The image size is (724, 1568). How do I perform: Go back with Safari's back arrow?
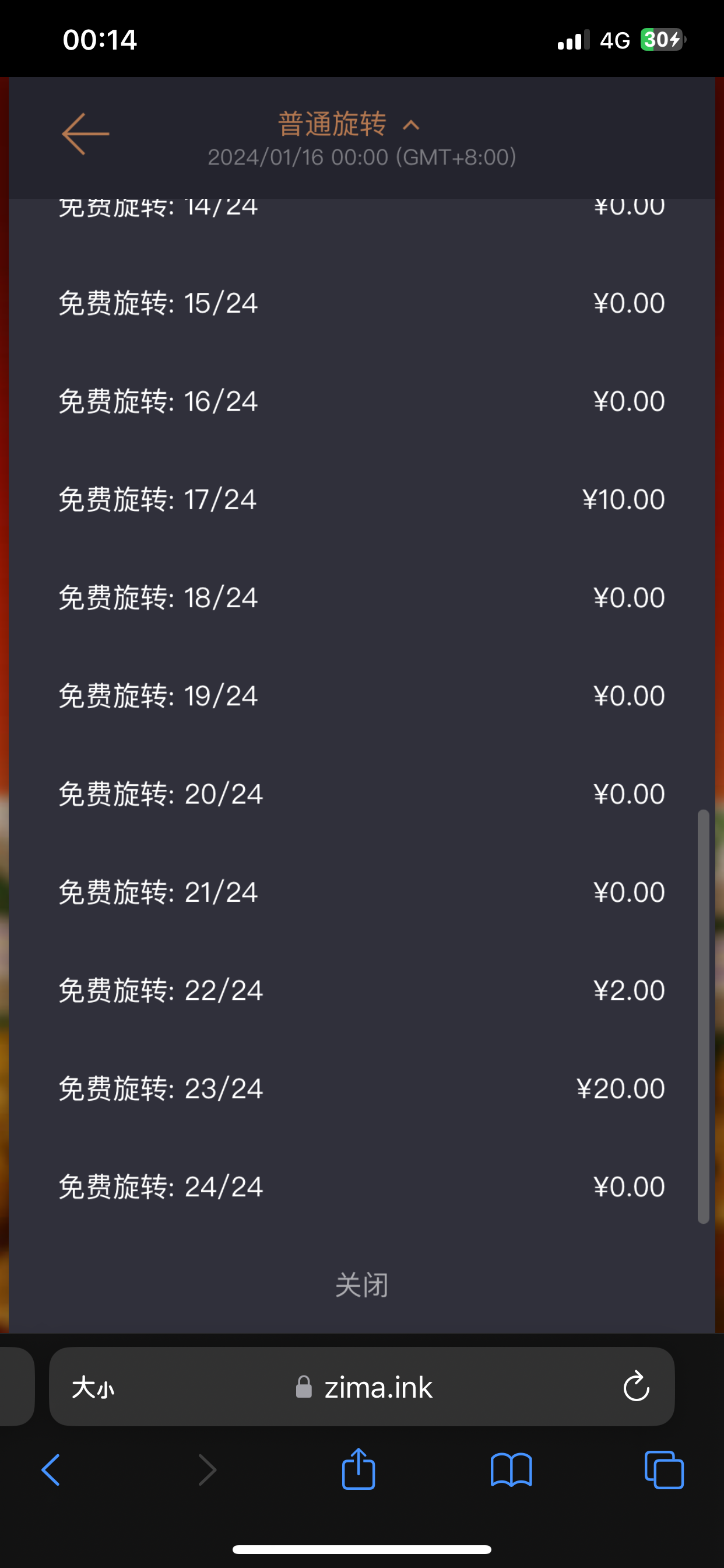51,1470
